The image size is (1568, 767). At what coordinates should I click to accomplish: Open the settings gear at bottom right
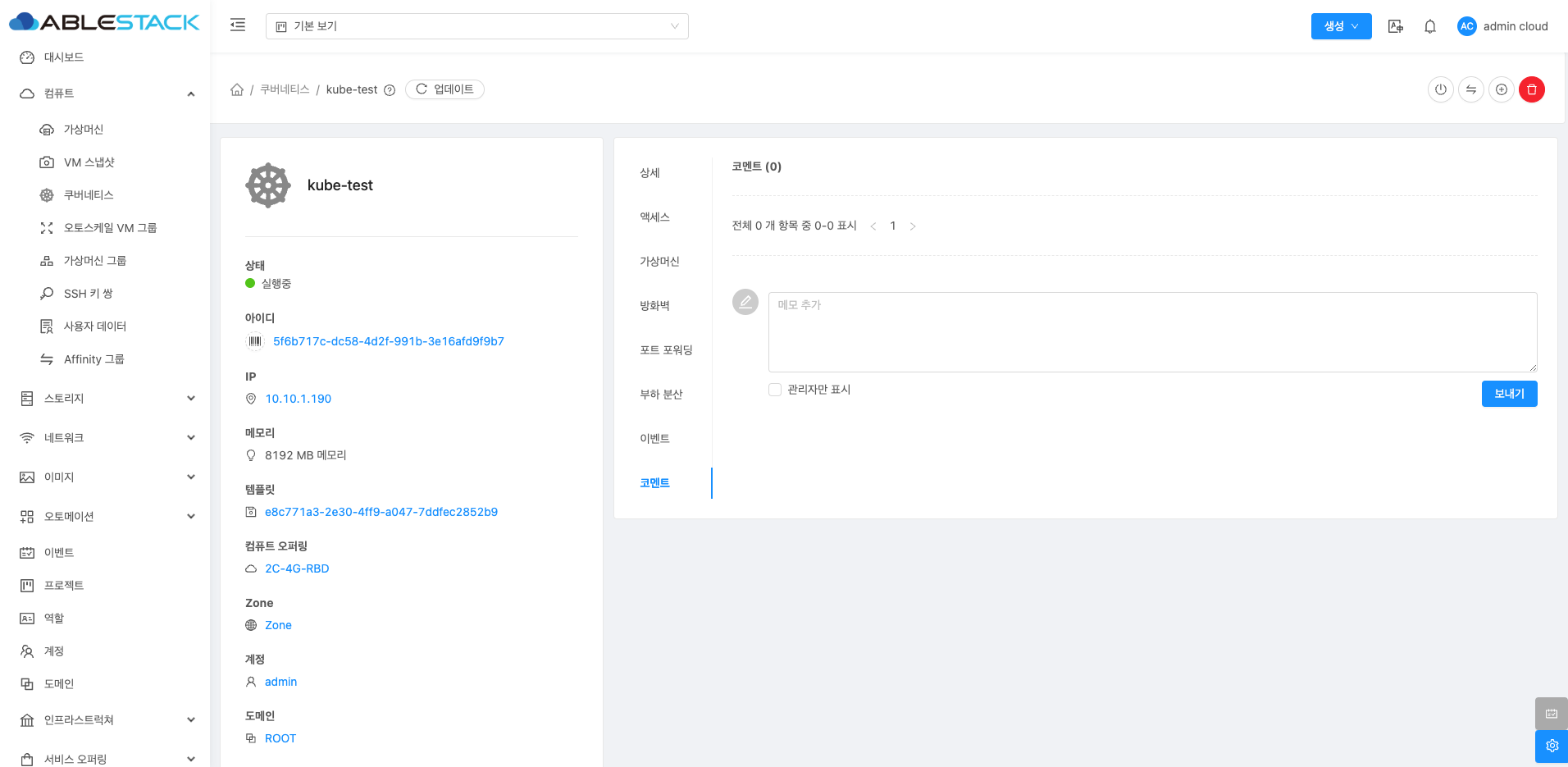point(1551,746)
